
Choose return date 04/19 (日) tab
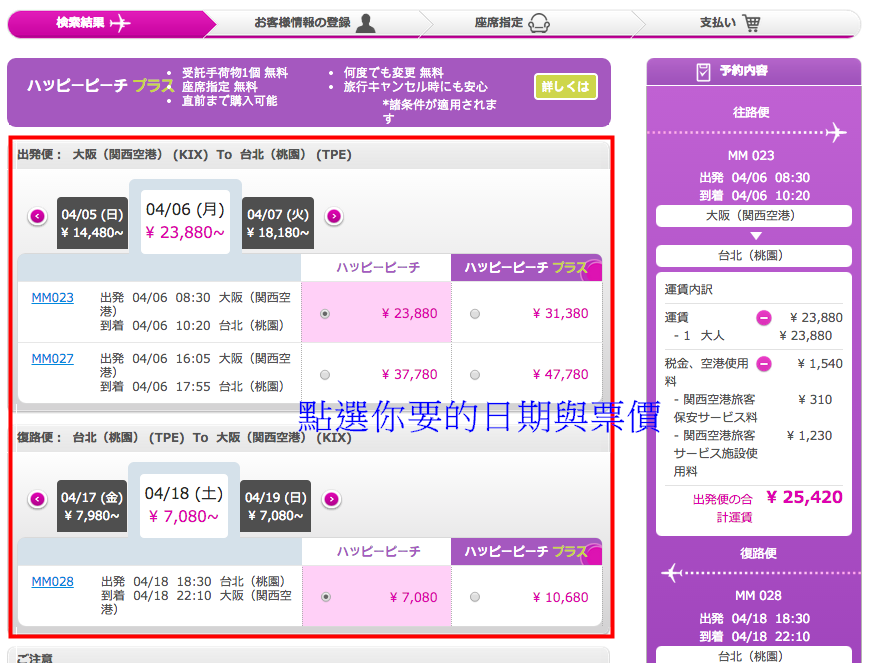[x=275, y=506]
